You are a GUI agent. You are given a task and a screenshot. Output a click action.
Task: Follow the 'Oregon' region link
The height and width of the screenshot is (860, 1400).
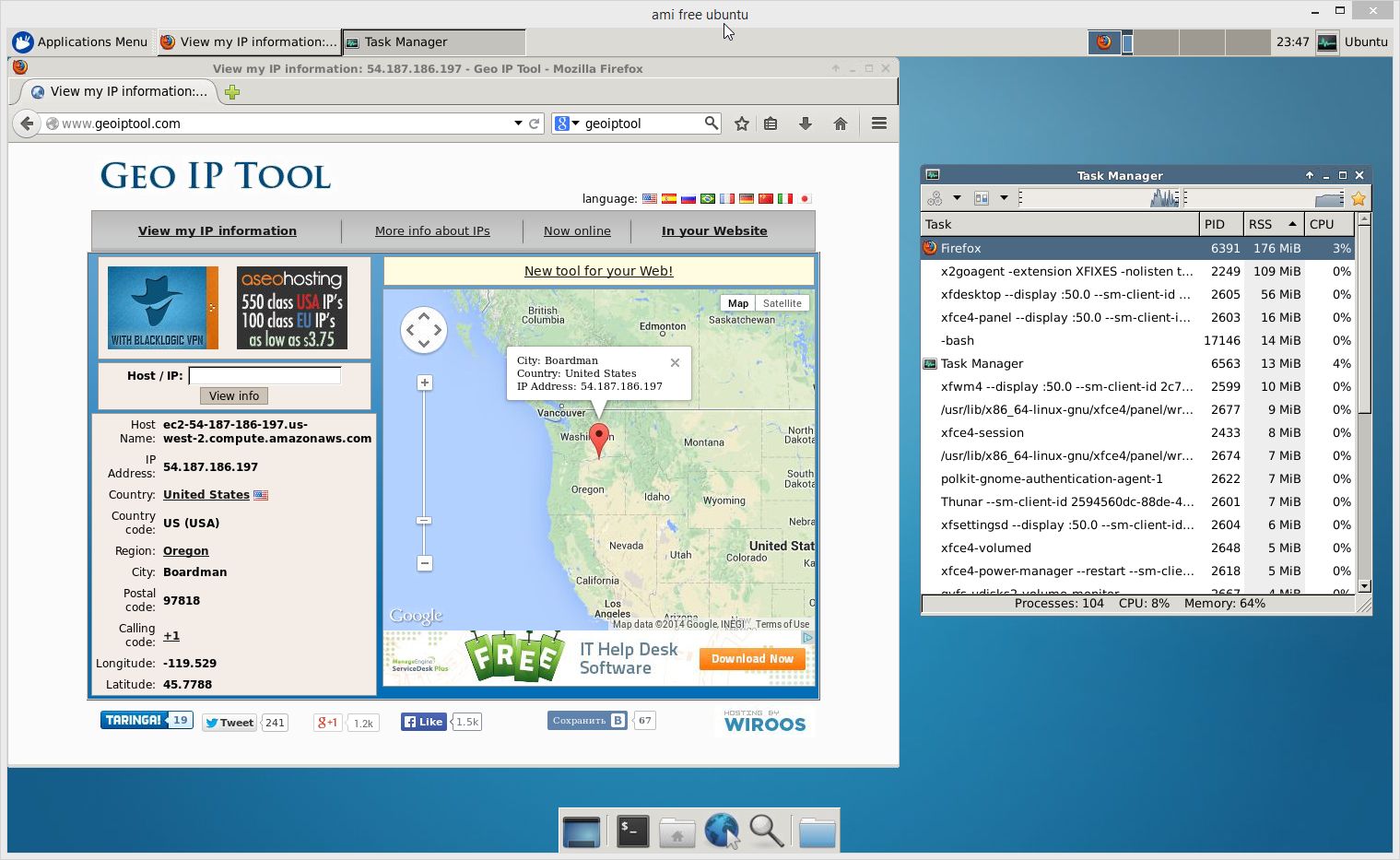point(186,551)
